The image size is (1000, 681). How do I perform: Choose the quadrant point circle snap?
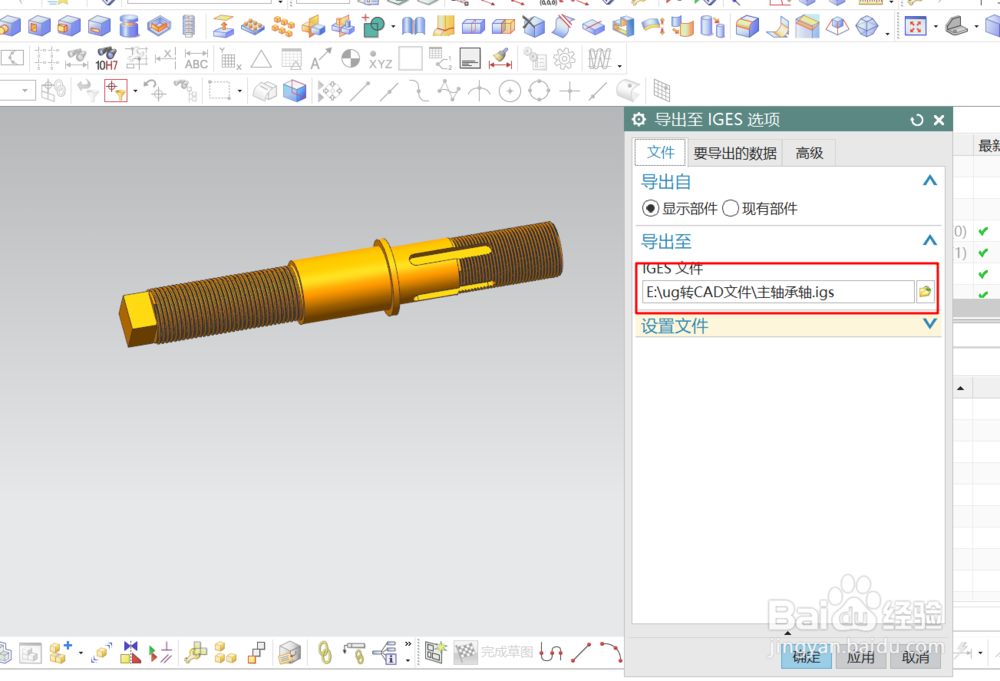pyautogui.click(x=540, y=91)
